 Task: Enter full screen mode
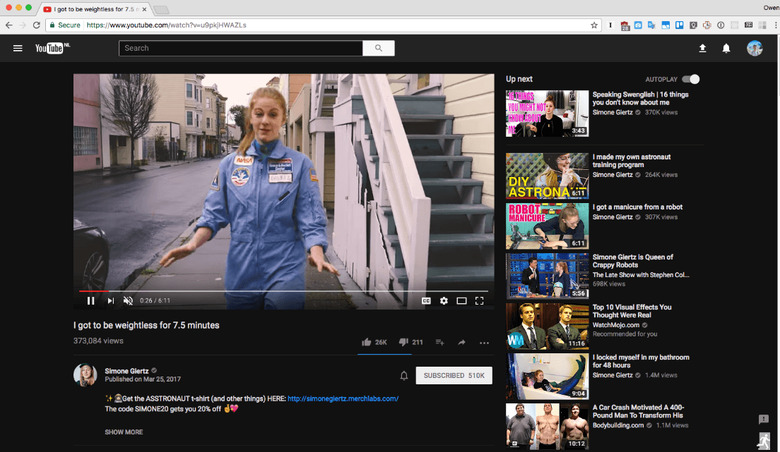click(479, 301)
